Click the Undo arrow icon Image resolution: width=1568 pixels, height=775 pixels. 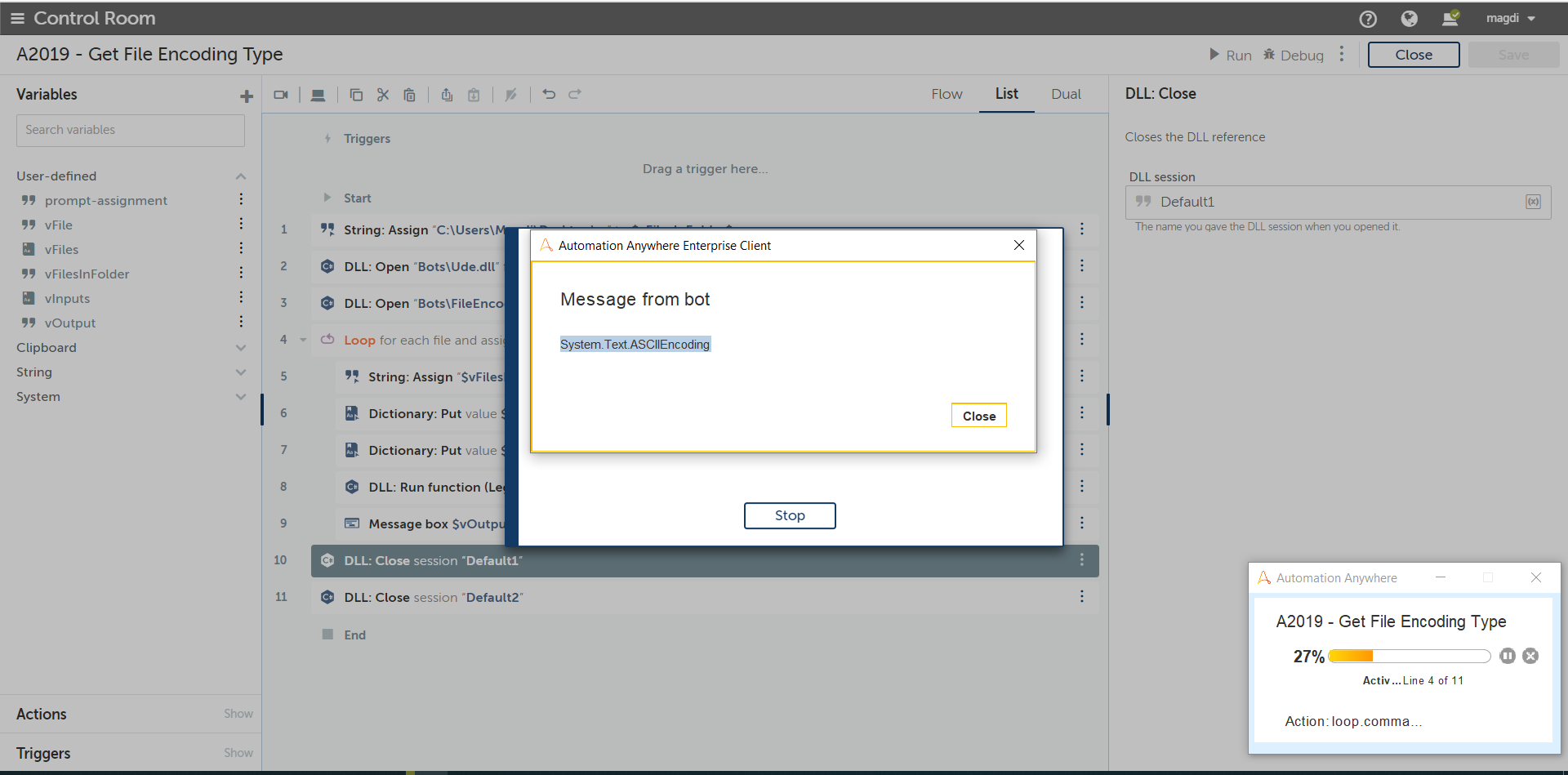click(549, 95)
